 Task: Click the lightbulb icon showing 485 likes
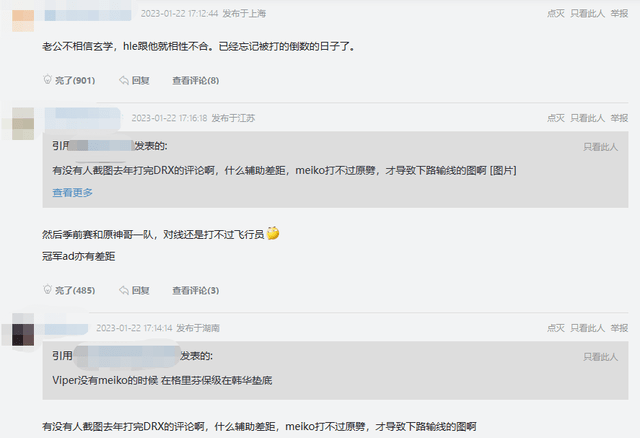47,289
